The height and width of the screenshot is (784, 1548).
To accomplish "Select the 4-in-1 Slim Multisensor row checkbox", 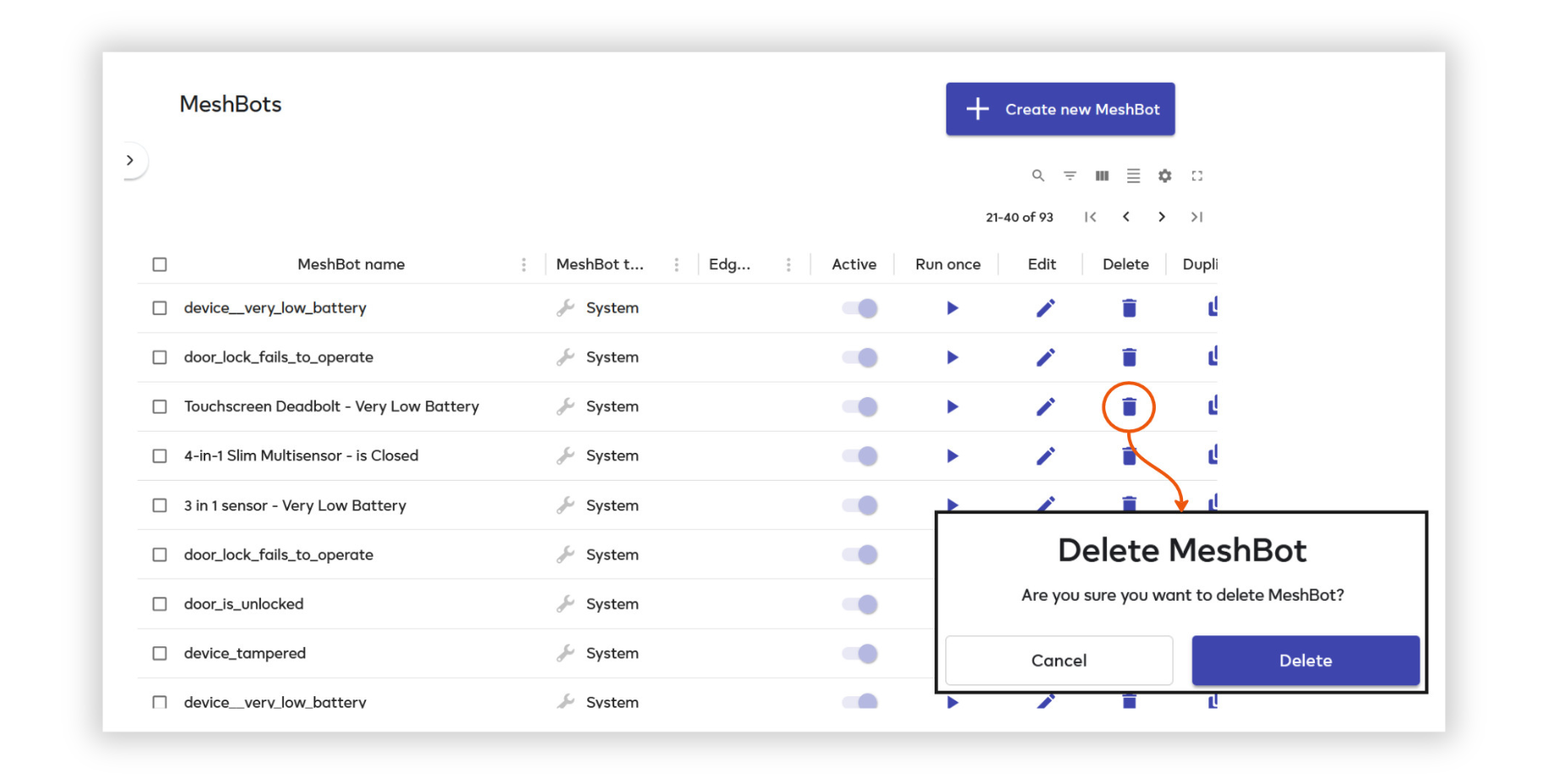I will [160, 455].
